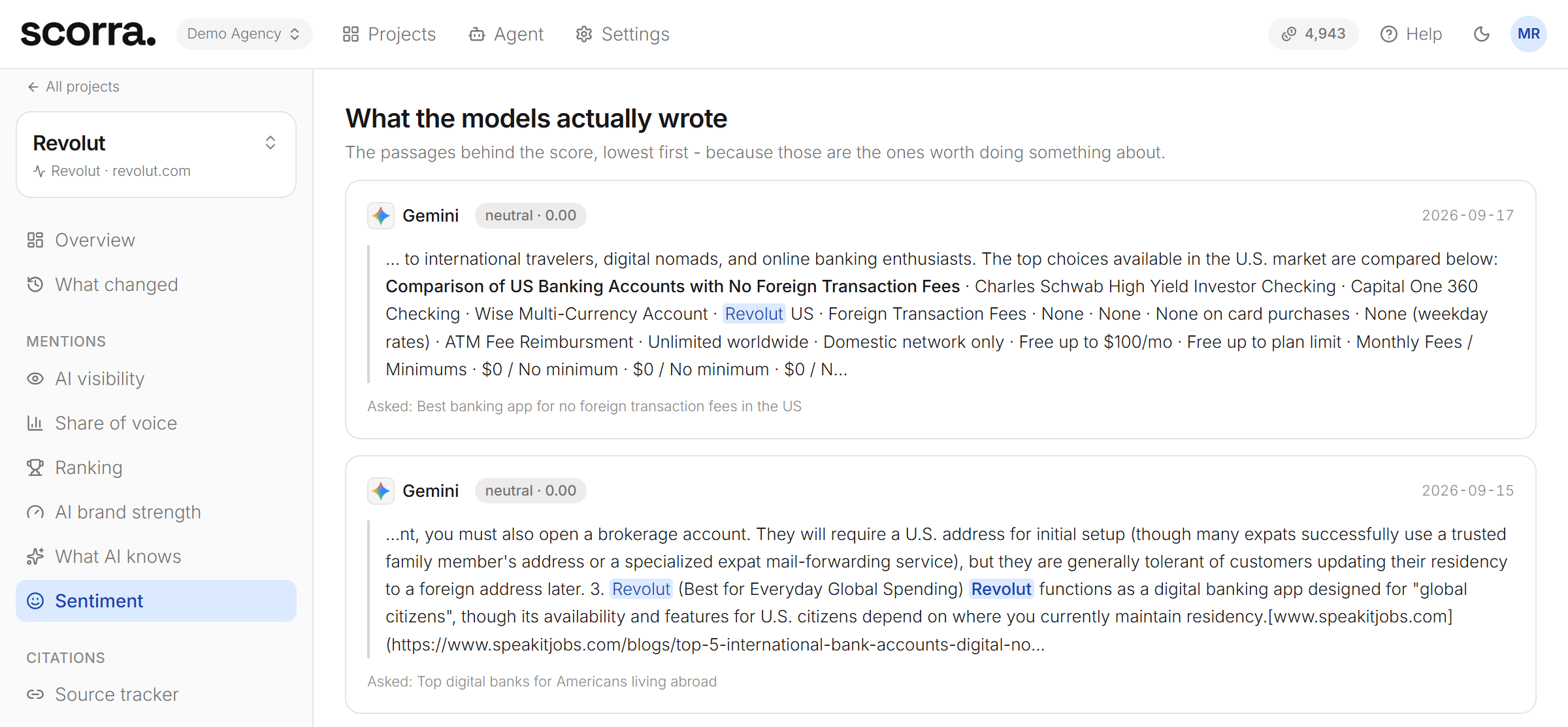Go back to All projects

coord(73,87)
